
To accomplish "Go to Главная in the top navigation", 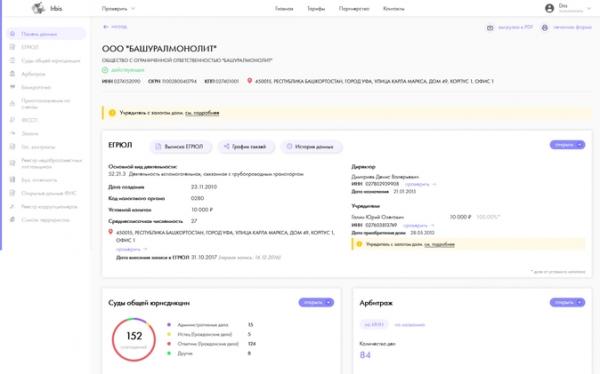I will 284,8.
